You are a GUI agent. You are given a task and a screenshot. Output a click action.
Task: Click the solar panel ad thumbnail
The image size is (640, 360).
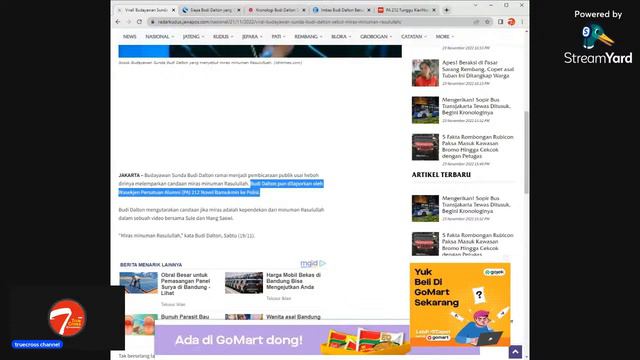pos(138,283)
